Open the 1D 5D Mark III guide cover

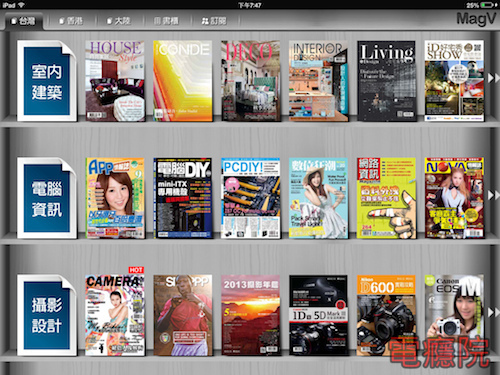coord(319,315)
